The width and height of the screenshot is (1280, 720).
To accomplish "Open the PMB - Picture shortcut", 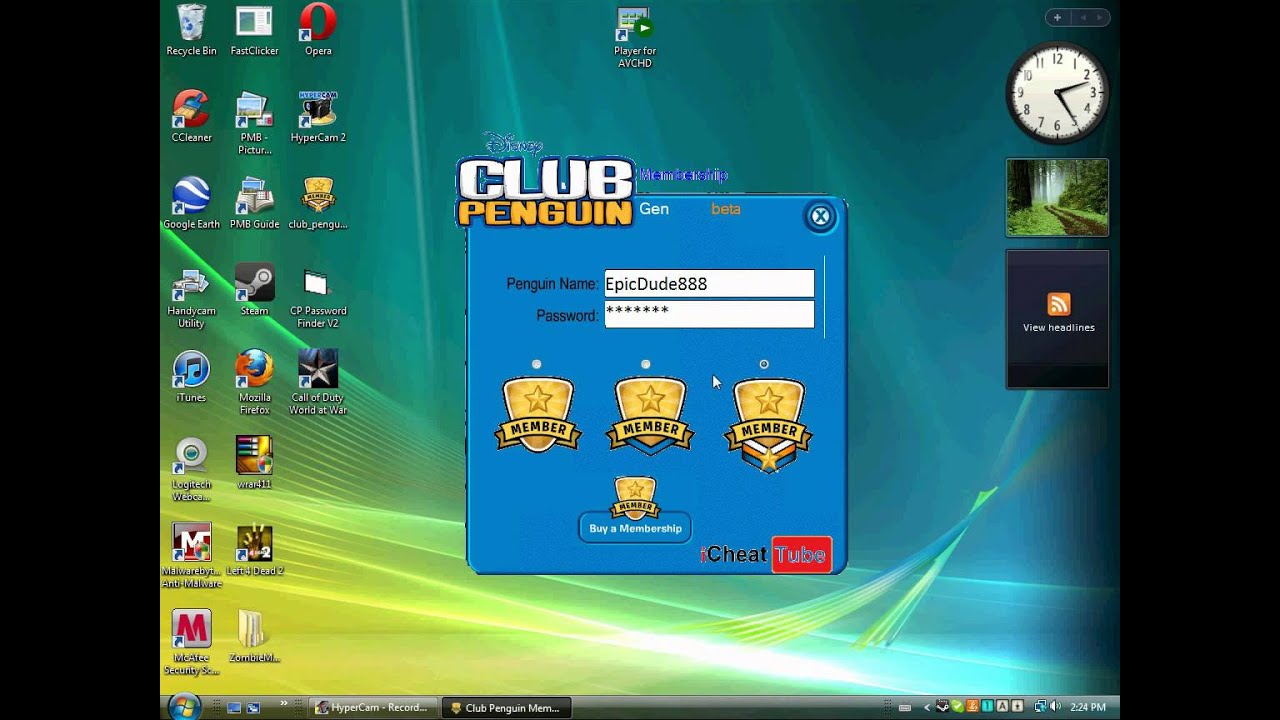I will pyautogui.click(x=254, y=123).
